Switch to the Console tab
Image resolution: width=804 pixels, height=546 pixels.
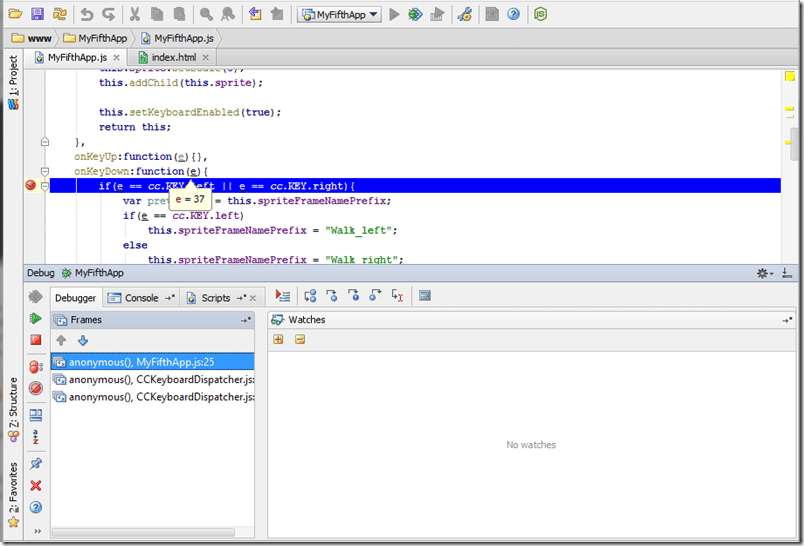(141, 298)
